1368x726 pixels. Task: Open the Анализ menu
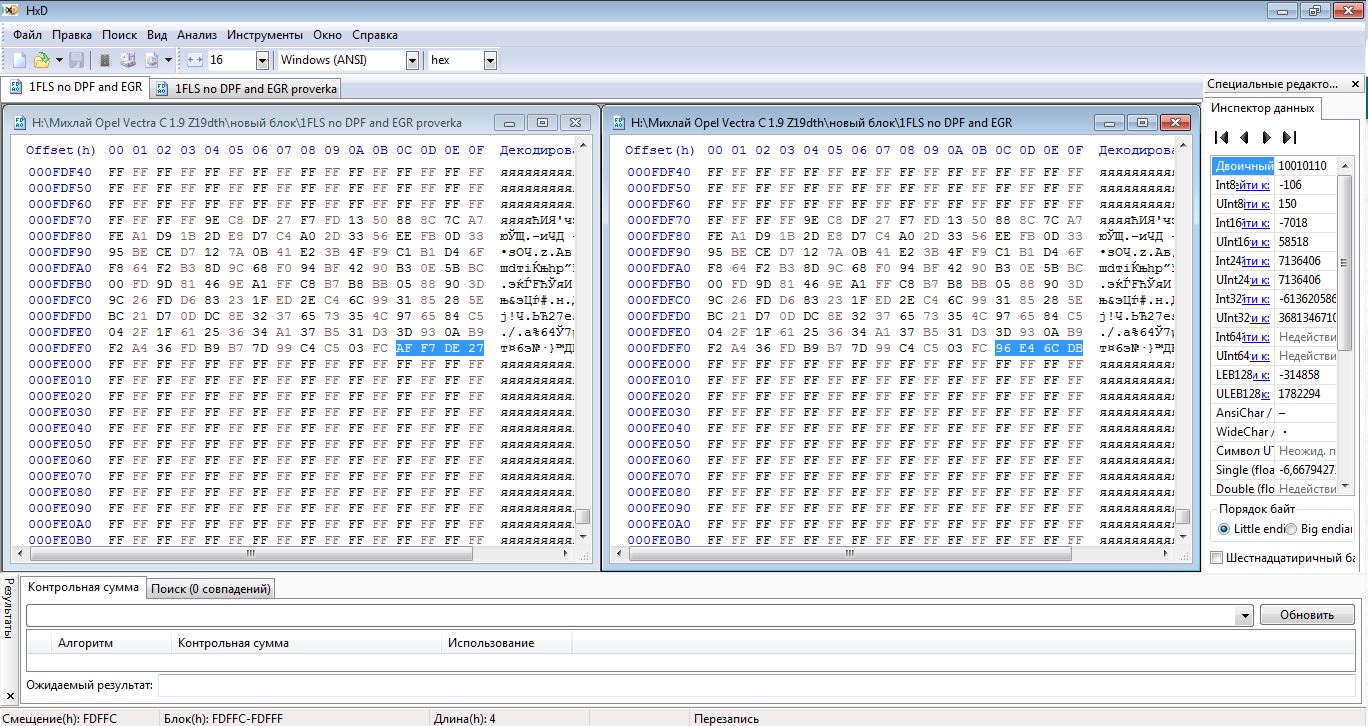(x=197, y=34)
